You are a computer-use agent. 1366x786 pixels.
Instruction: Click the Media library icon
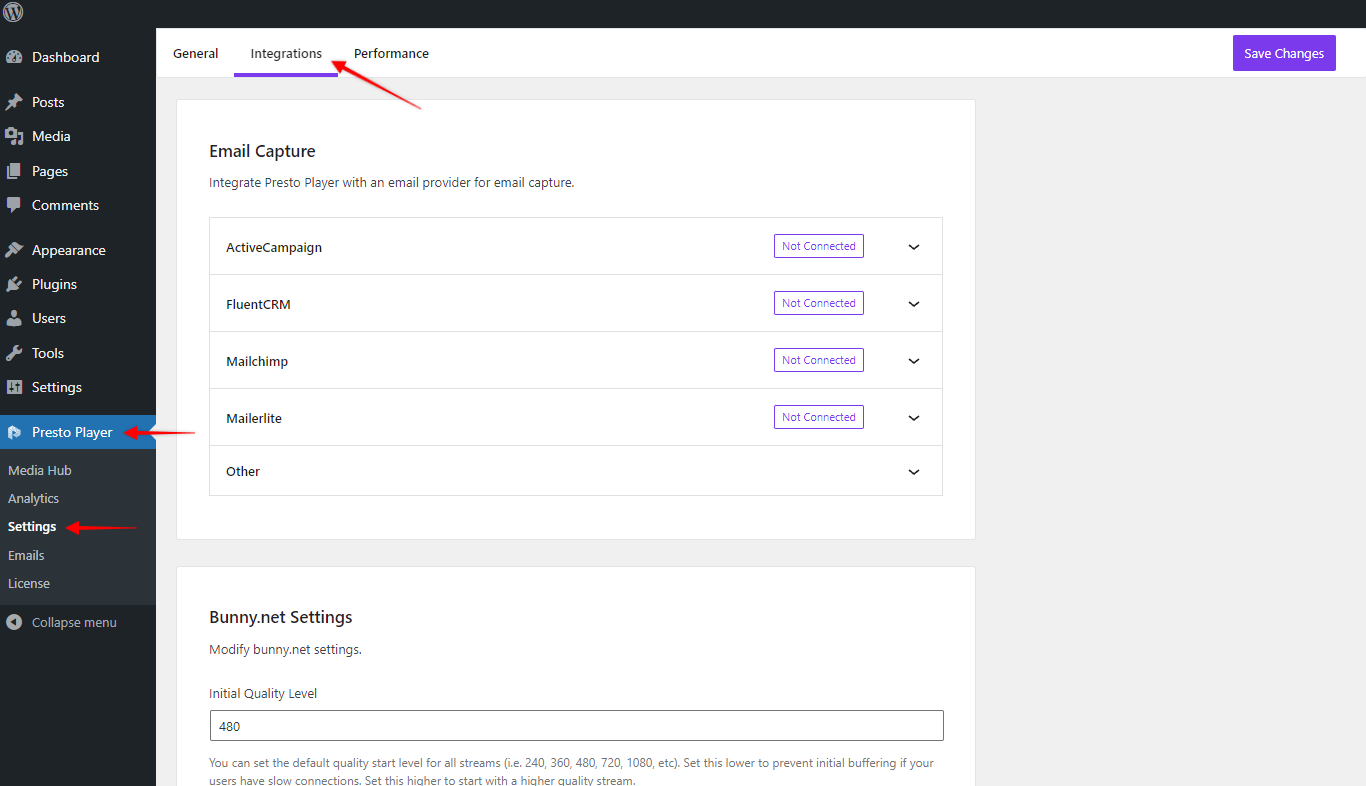(14, 136)
